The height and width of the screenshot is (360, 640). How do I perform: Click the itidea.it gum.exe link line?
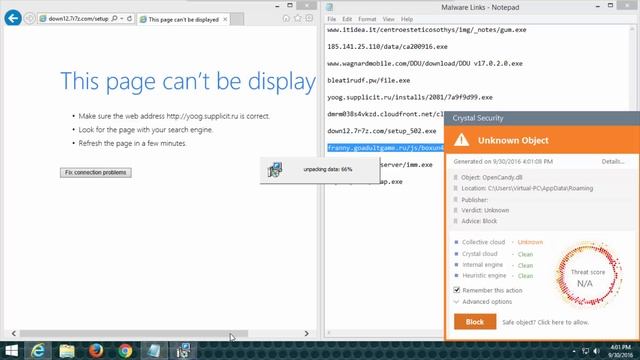point(427,30)
